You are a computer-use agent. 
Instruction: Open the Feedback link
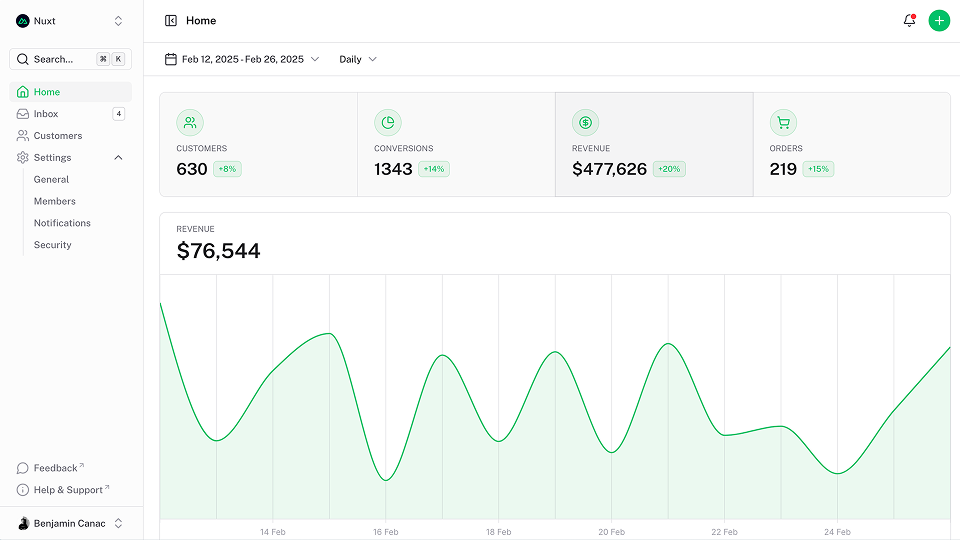[x=55, y=468]
